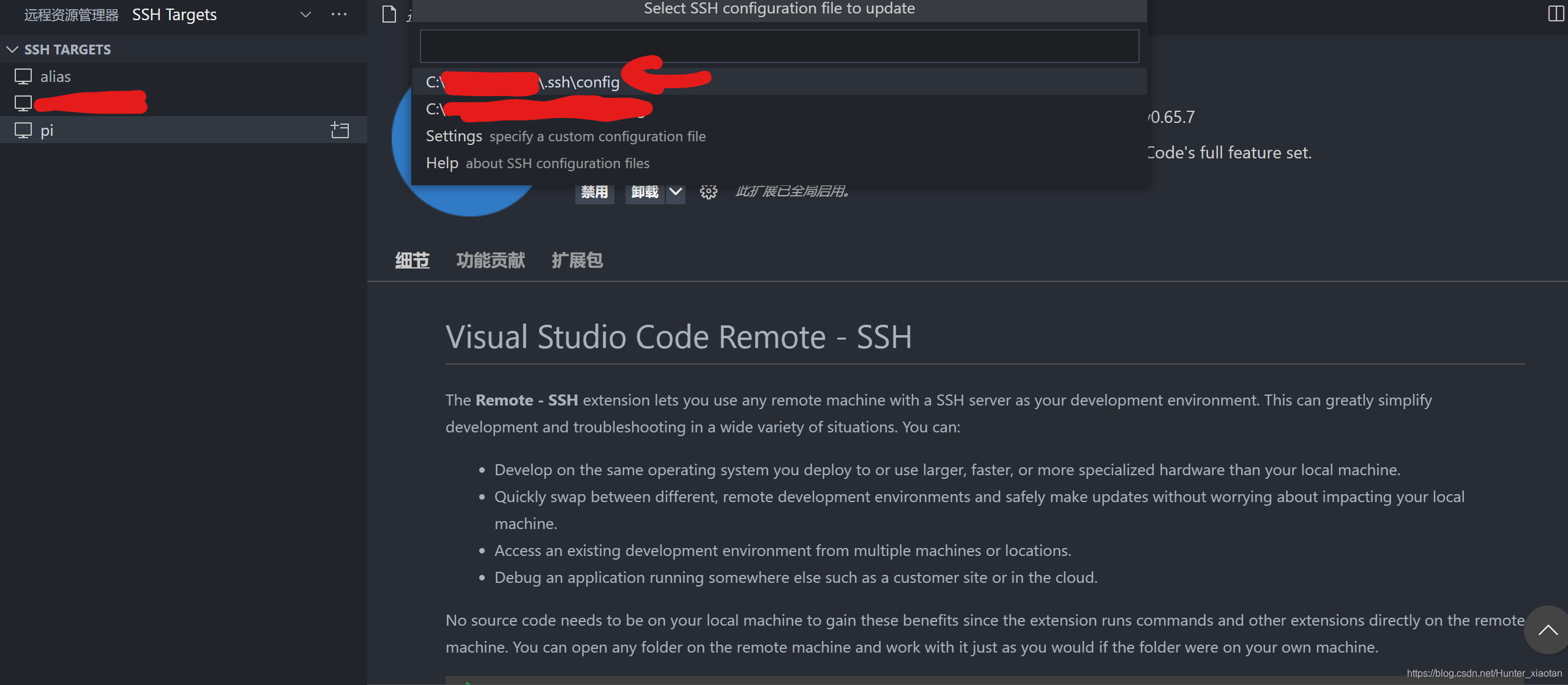Switch to the 细节 details tab

coord(412,261)
